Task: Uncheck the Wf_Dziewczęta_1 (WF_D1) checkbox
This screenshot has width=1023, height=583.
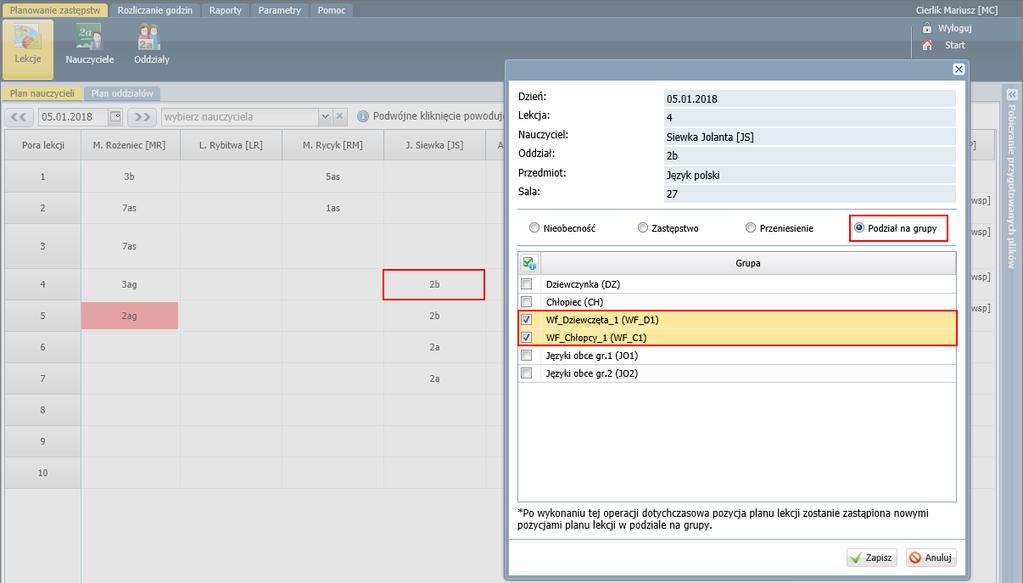Action: (x=527, y=320)
